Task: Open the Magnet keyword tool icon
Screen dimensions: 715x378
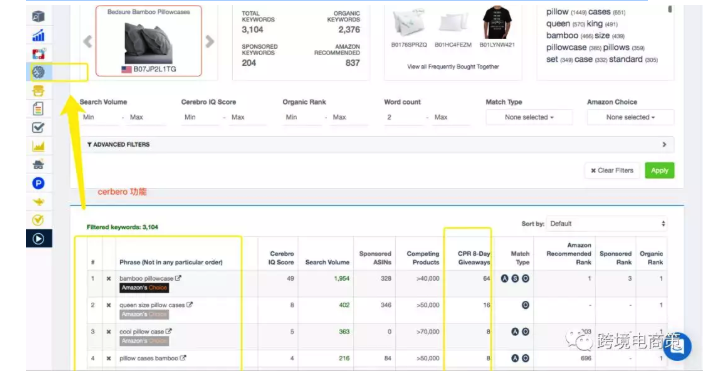Action: click(38, 54)
